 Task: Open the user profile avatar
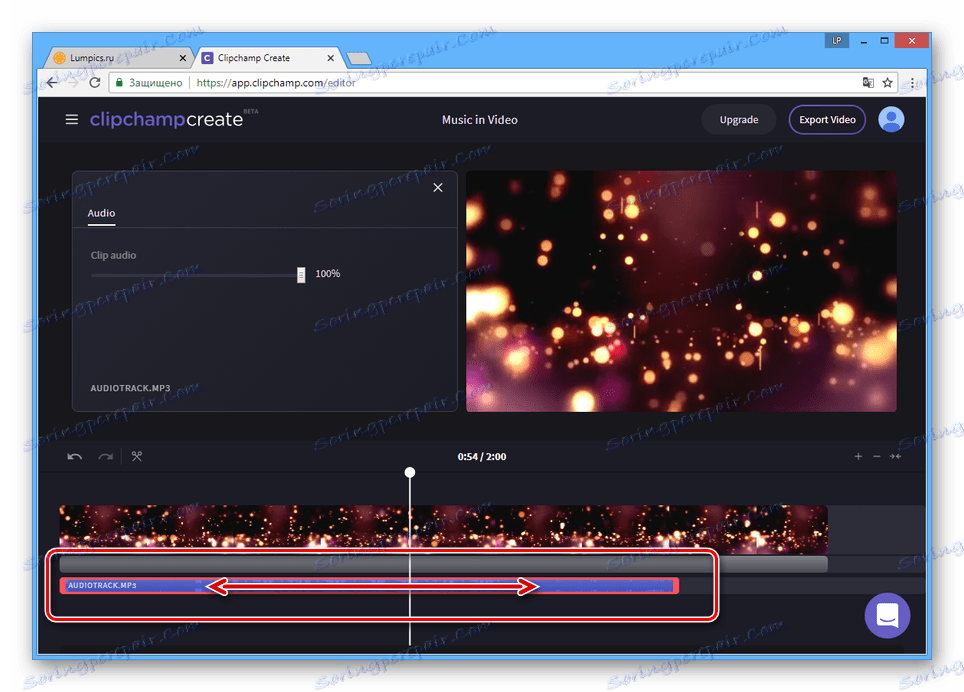(x=891, y=119)
